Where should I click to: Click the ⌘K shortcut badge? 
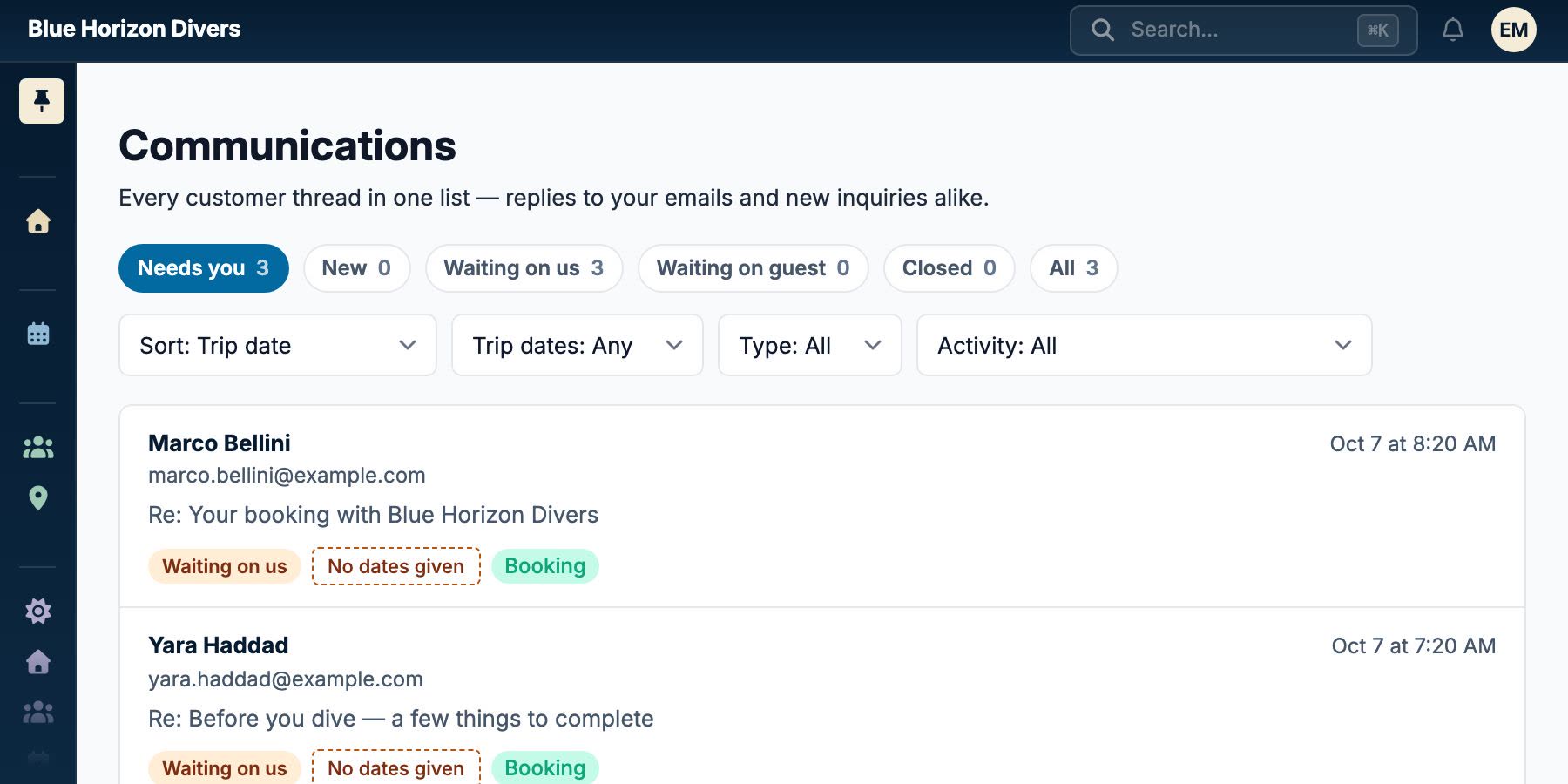click(1378, 30)
